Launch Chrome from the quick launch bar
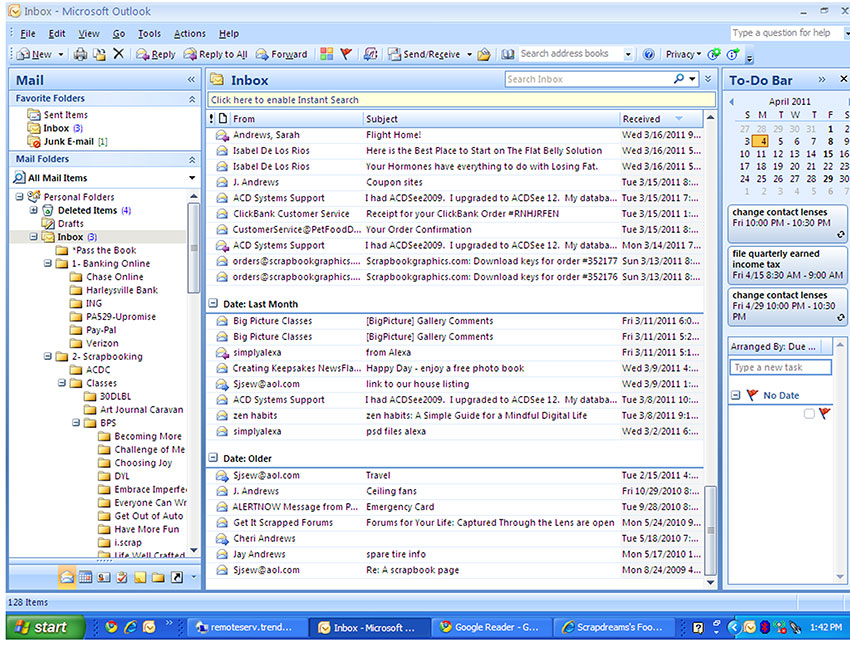The height and width of the screenshot is (649, 850). click(x=112, y=627)
